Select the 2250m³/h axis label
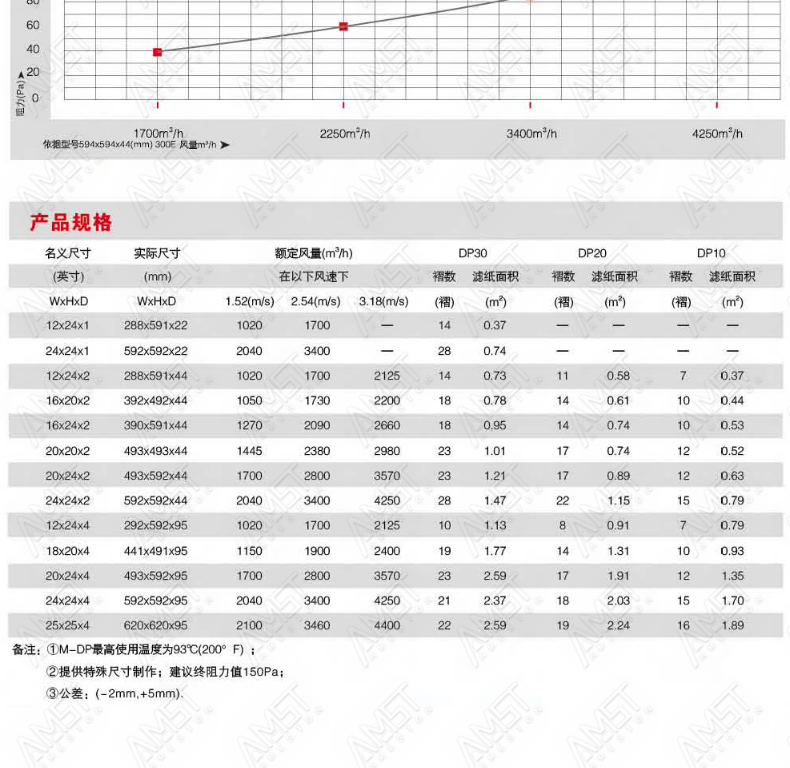This screenshot has width=790, height=768. (345, 134)
